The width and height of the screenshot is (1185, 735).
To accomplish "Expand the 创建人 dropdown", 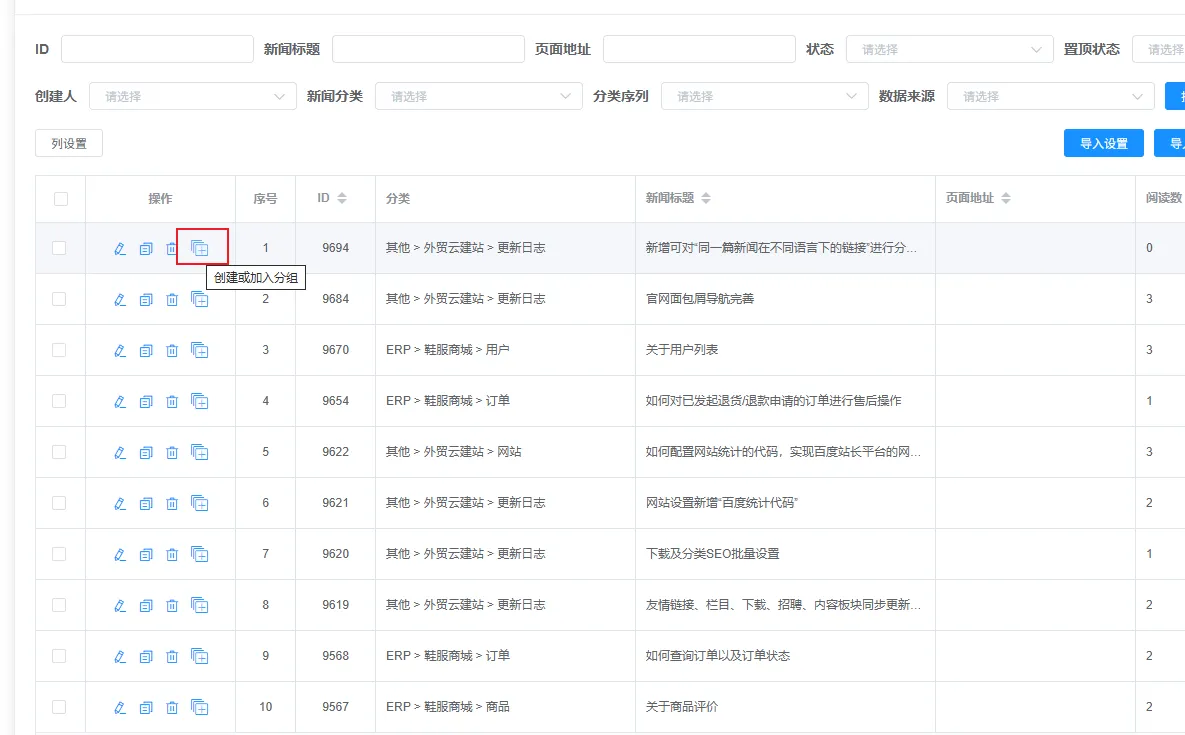I will (x=192, y=96).
